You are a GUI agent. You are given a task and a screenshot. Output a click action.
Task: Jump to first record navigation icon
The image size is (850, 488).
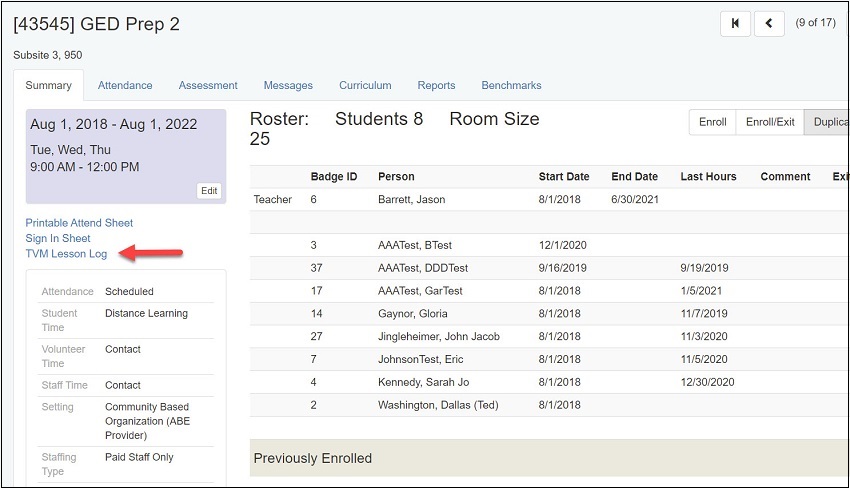tap(735, 23)
